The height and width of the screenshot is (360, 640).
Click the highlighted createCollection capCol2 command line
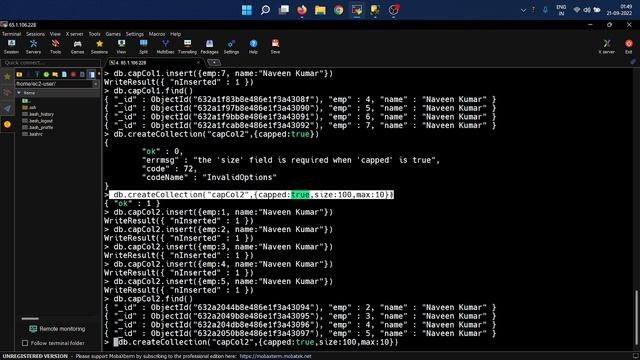click(x=251, y=195)
